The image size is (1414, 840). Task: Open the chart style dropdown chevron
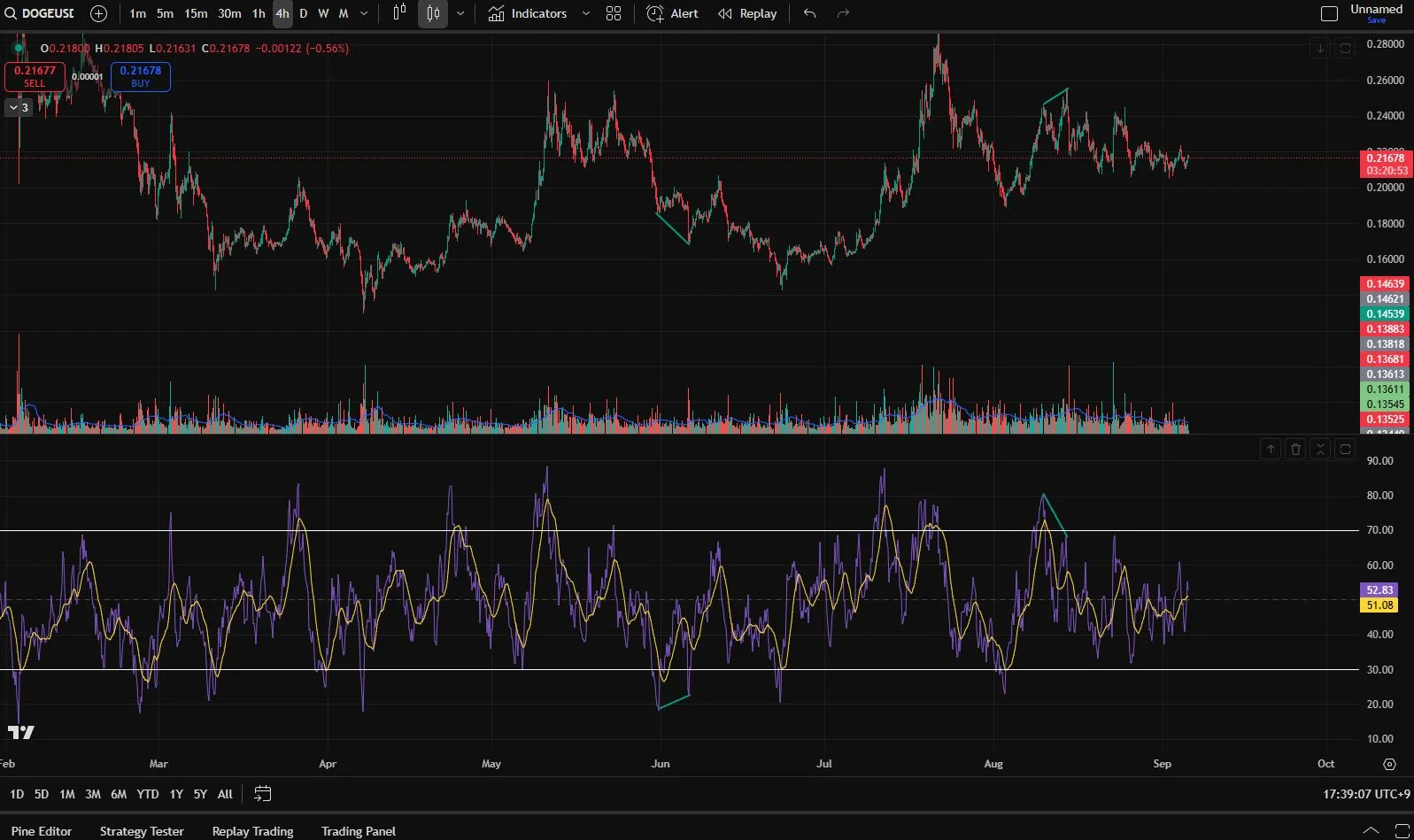[460, 13]
